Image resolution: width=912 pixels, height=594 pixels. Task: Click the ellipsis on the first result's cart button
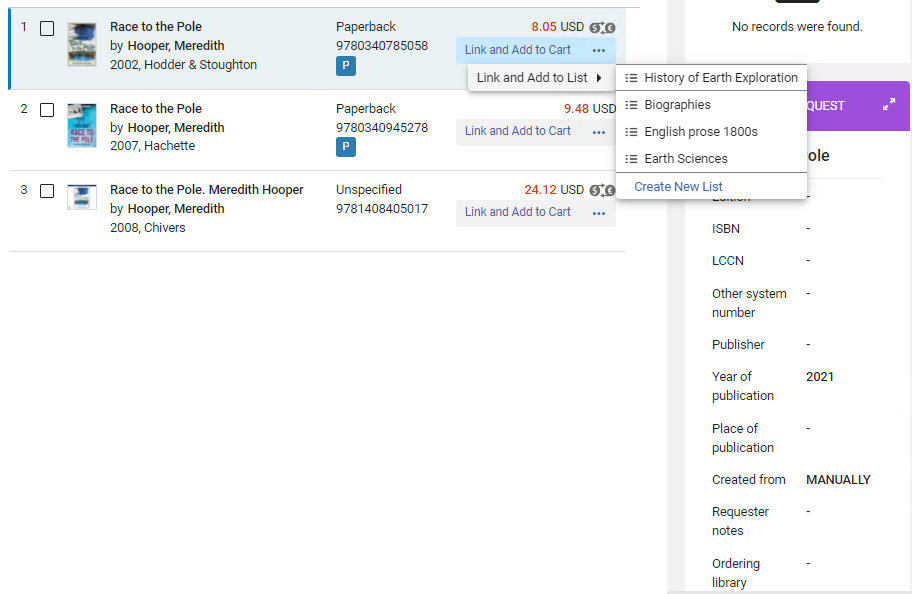599,51
